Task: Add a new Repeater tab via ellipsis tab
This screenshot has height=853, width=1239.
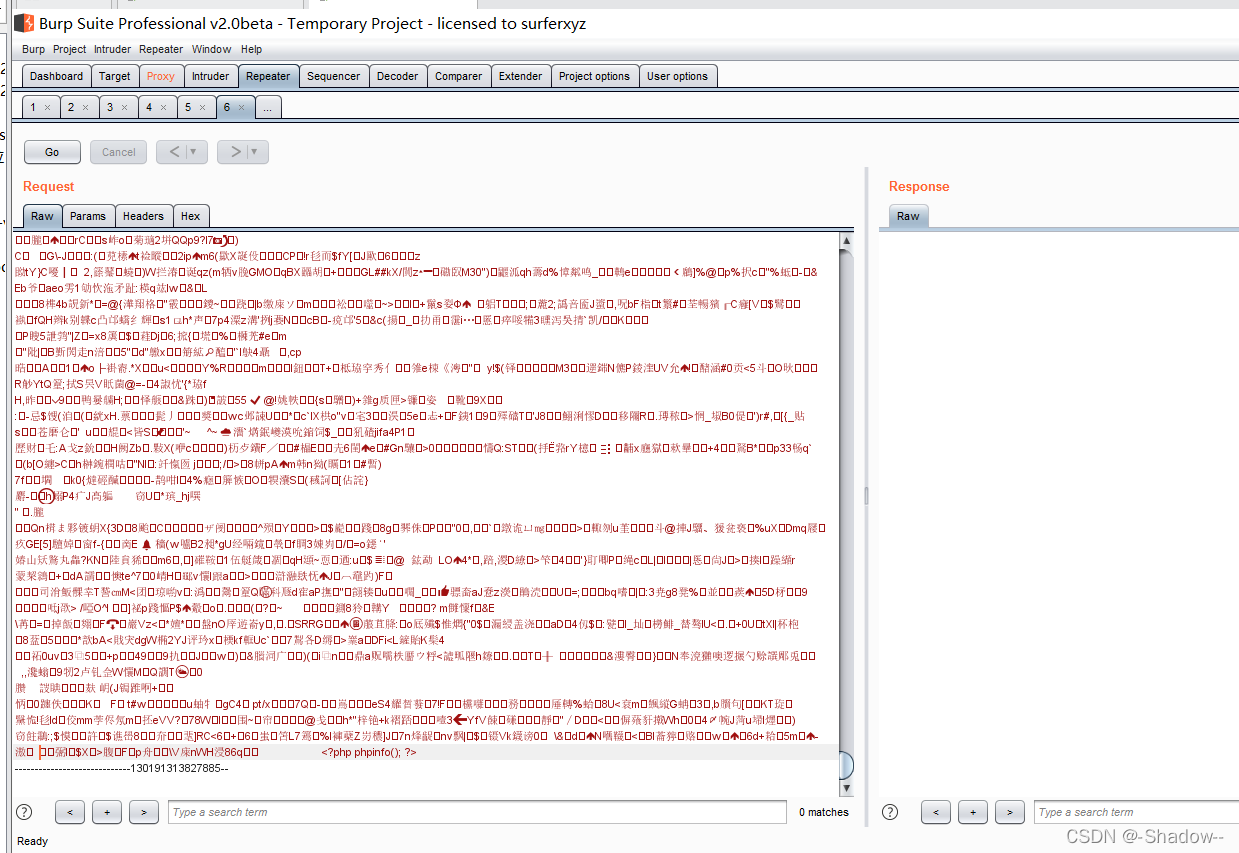Action: coord(268,107)
